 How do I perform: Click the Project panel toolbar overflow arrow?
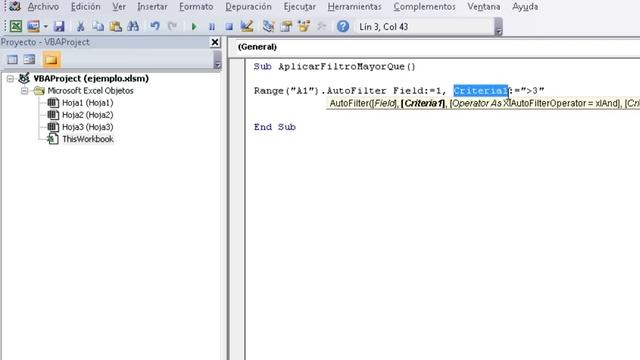pos(218,60)
